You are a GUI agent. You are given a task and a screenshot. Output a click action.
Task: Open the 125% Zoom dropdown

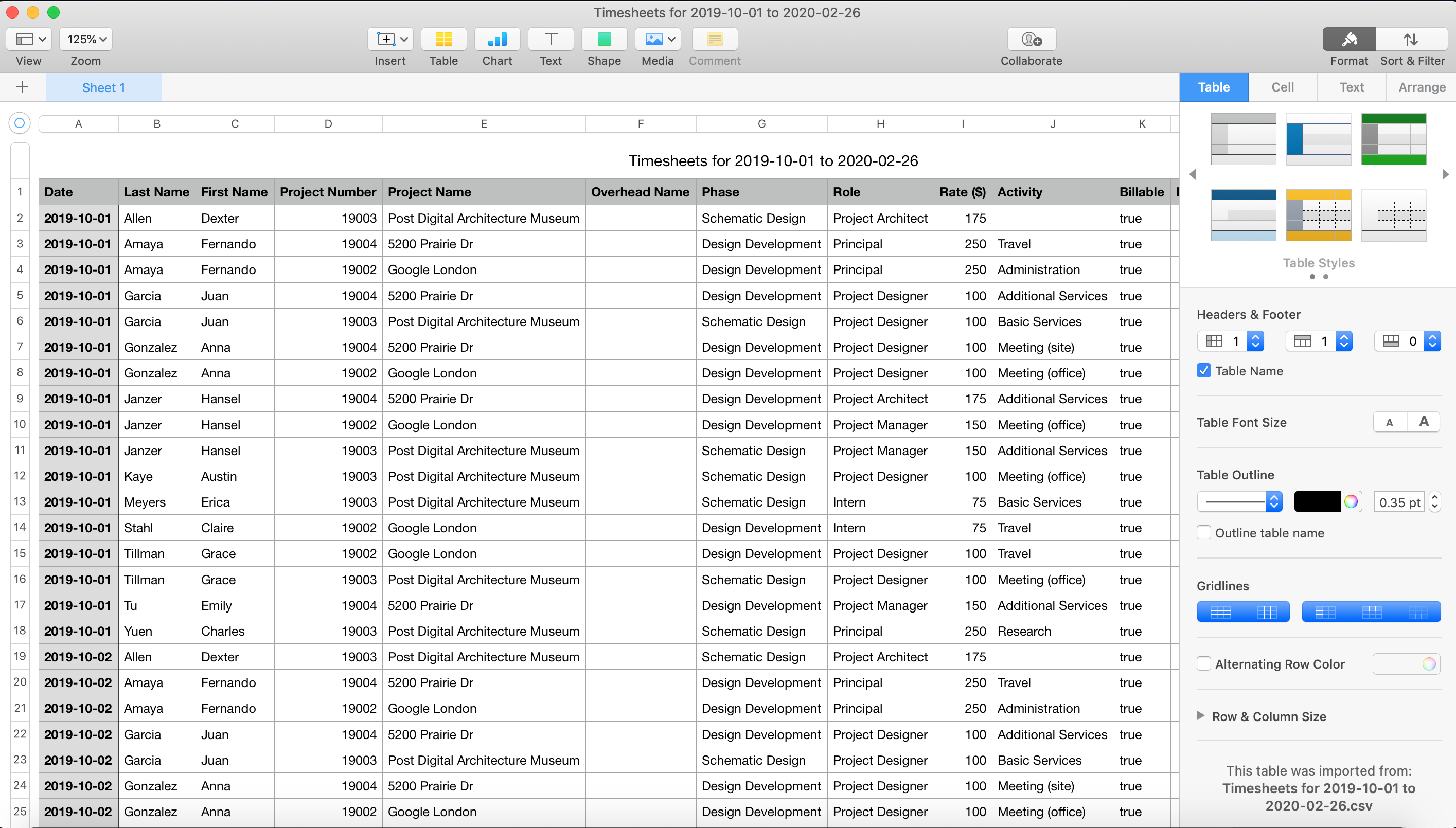86,39
